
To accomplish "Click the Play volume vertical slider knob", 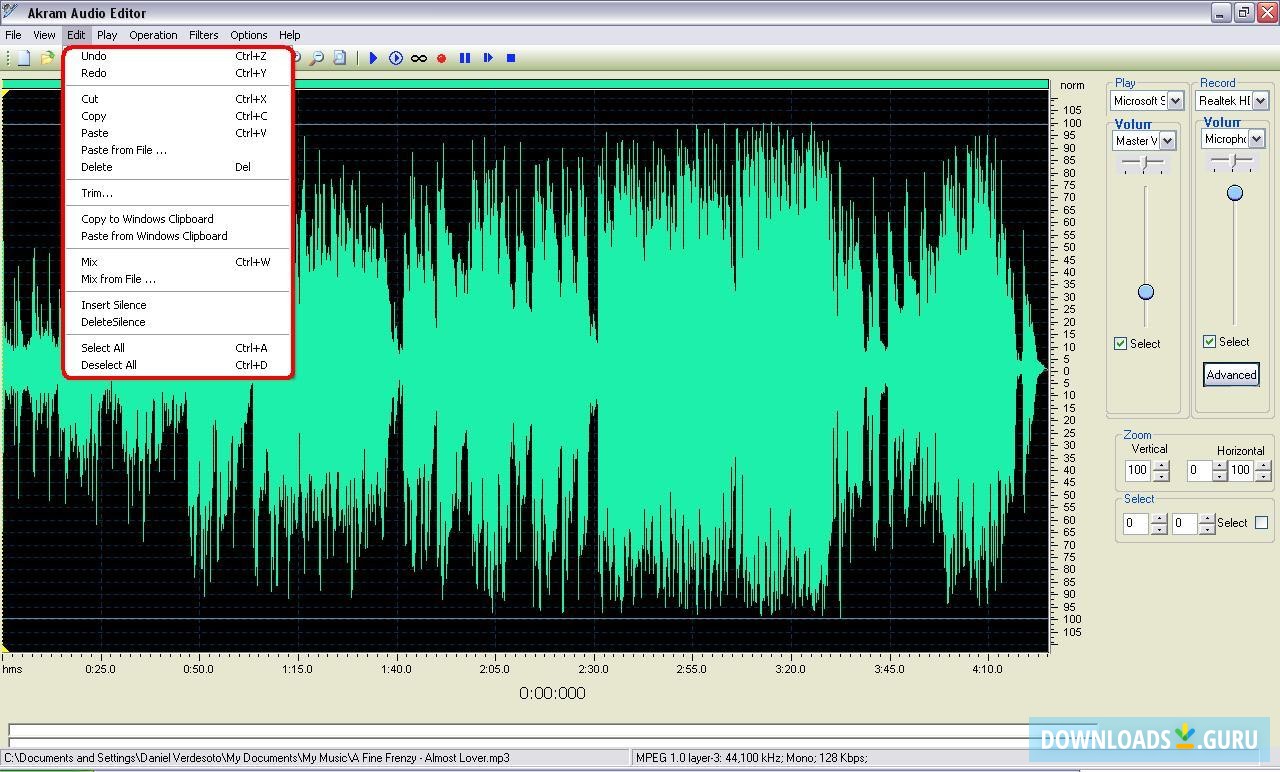I will pos(1146,292).
